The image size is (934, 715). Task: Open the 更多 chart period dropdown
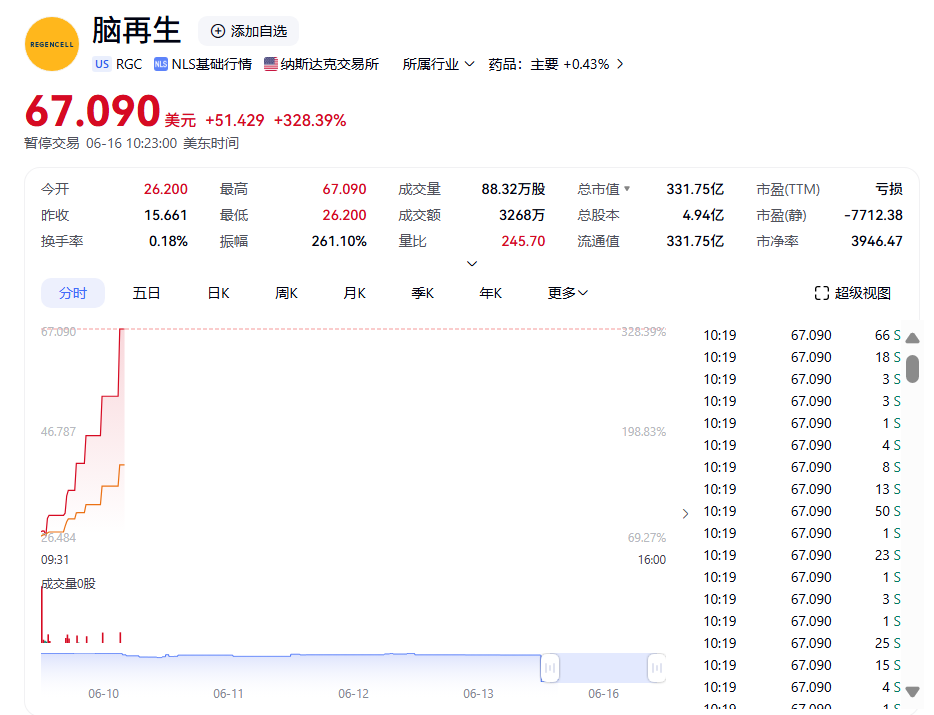[568, 293]
